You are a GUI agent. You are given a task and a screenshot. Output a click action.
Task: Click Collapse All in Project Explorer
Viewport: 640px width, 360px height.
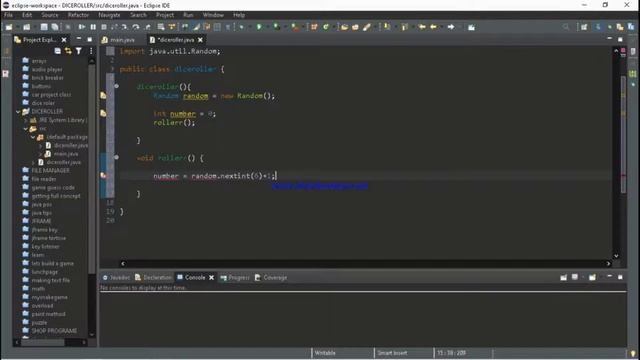click(58, 51)
